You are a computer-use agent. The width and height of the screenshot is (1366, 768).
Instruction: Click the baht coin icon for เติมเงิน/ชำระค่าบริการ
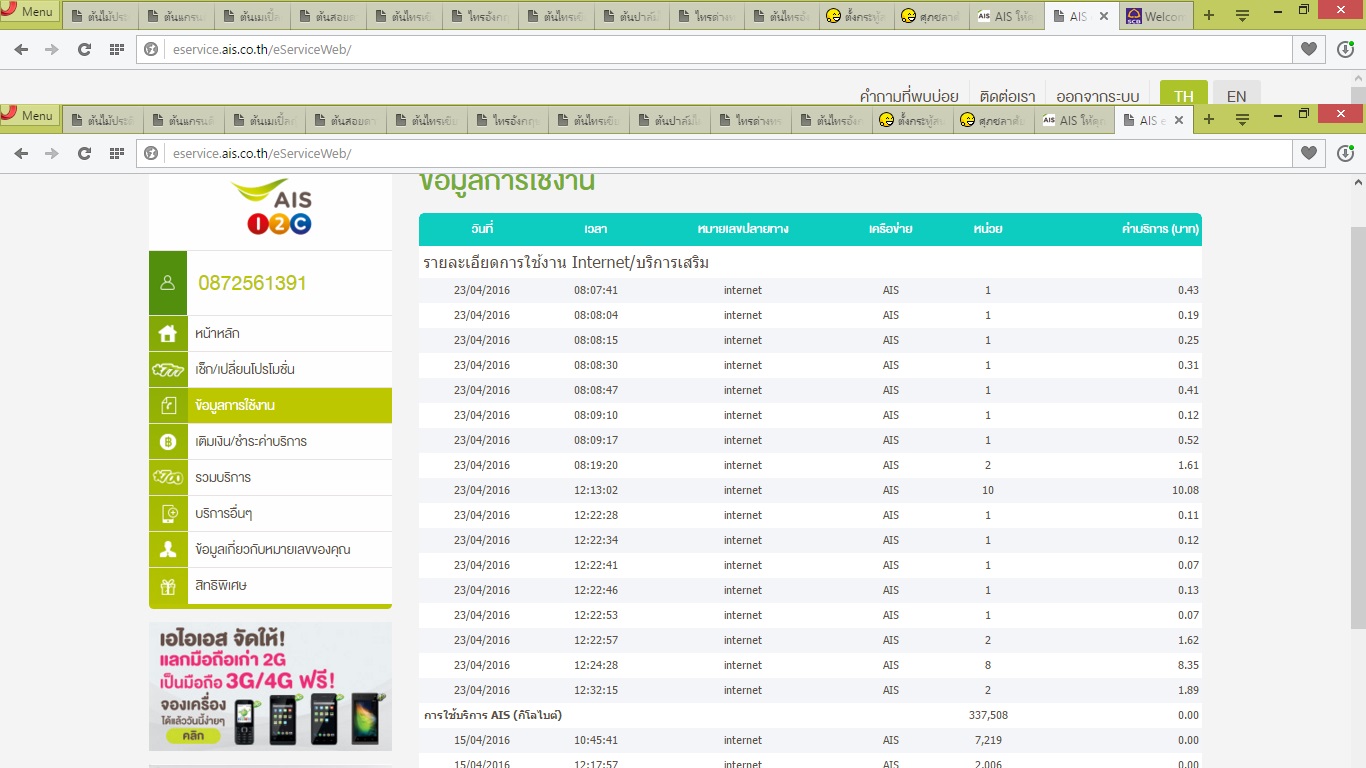(x=168, y=441)
